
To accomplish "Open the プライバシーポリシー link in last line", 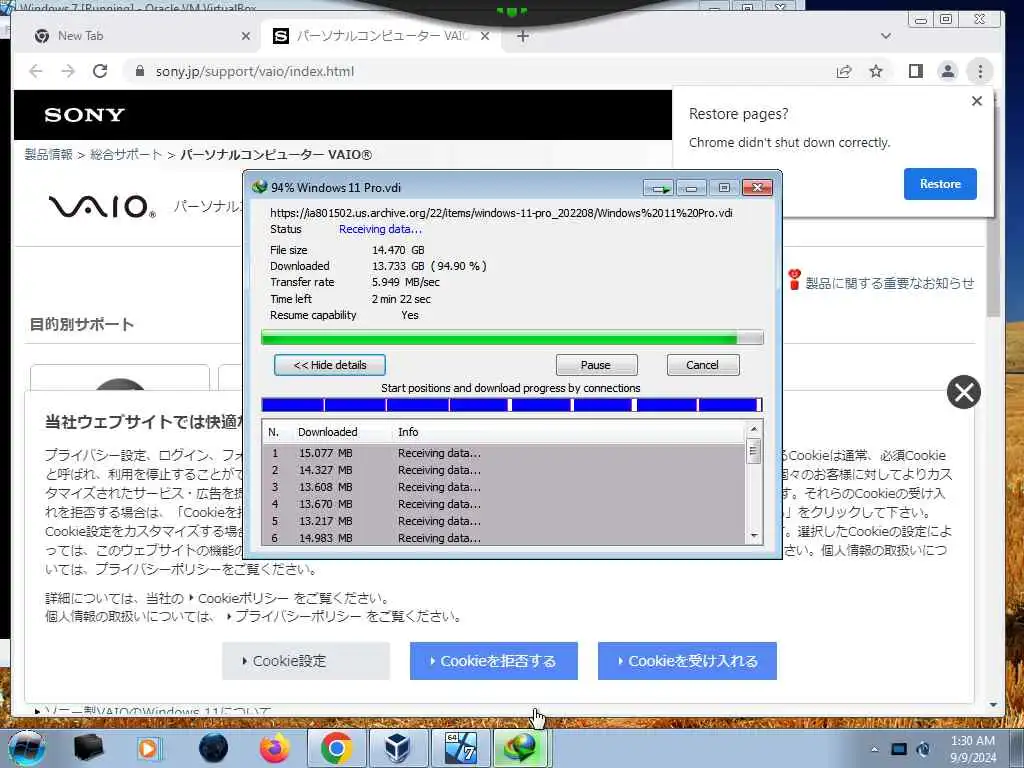I will tap(298, 616).
